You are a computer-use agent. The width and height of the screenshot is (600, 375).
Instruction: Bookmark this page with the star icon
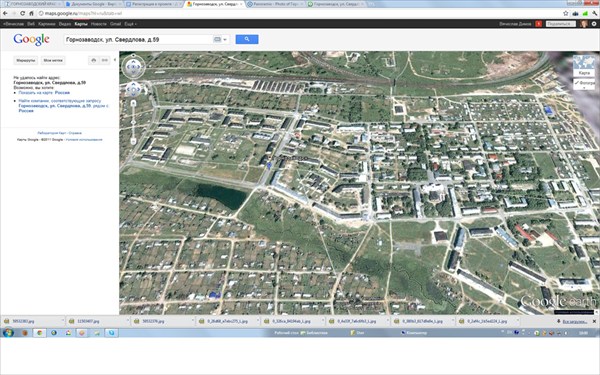click(566, 13)
